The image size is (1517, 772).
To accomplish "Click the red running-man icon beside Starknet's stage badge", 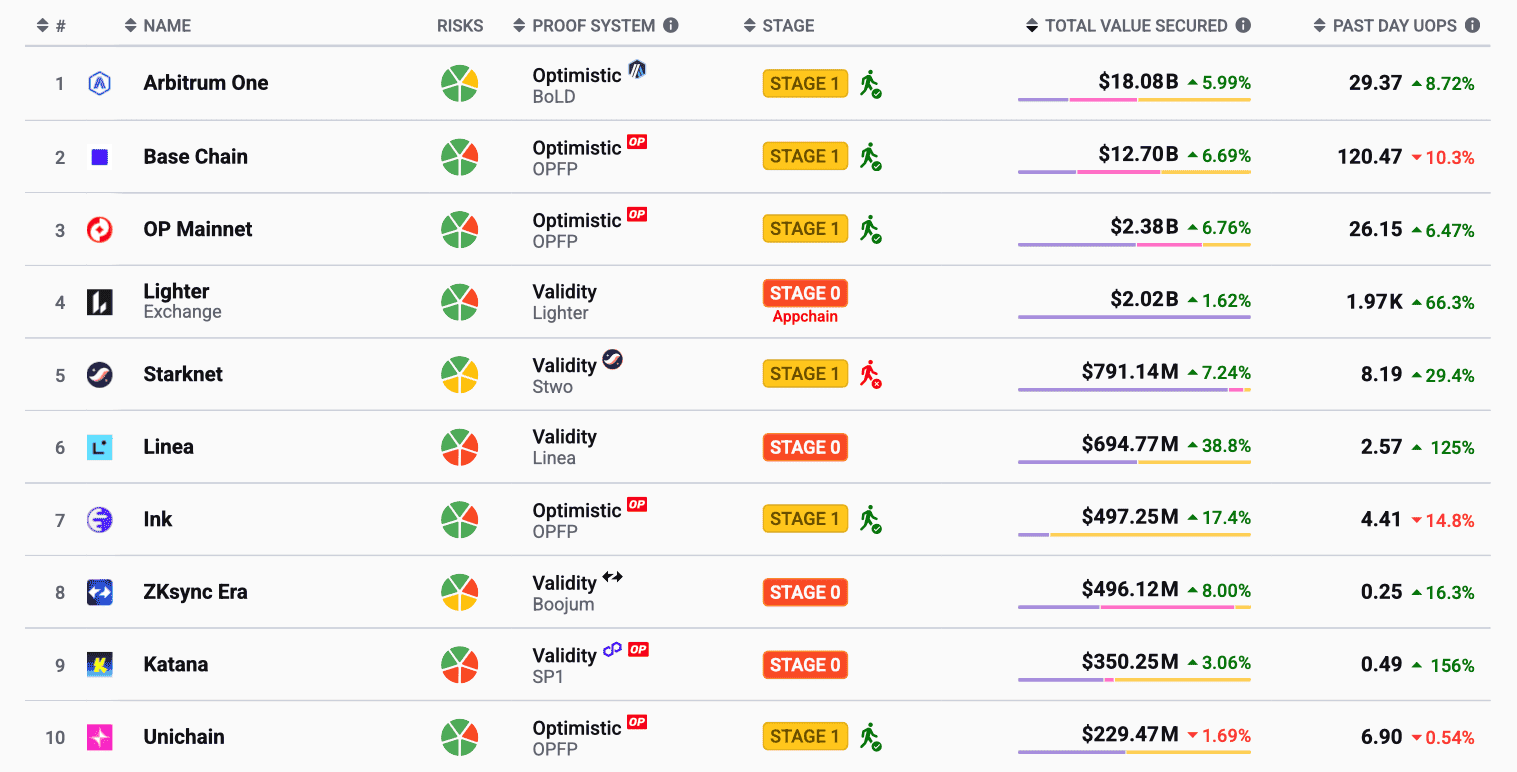I will point(869,375).
